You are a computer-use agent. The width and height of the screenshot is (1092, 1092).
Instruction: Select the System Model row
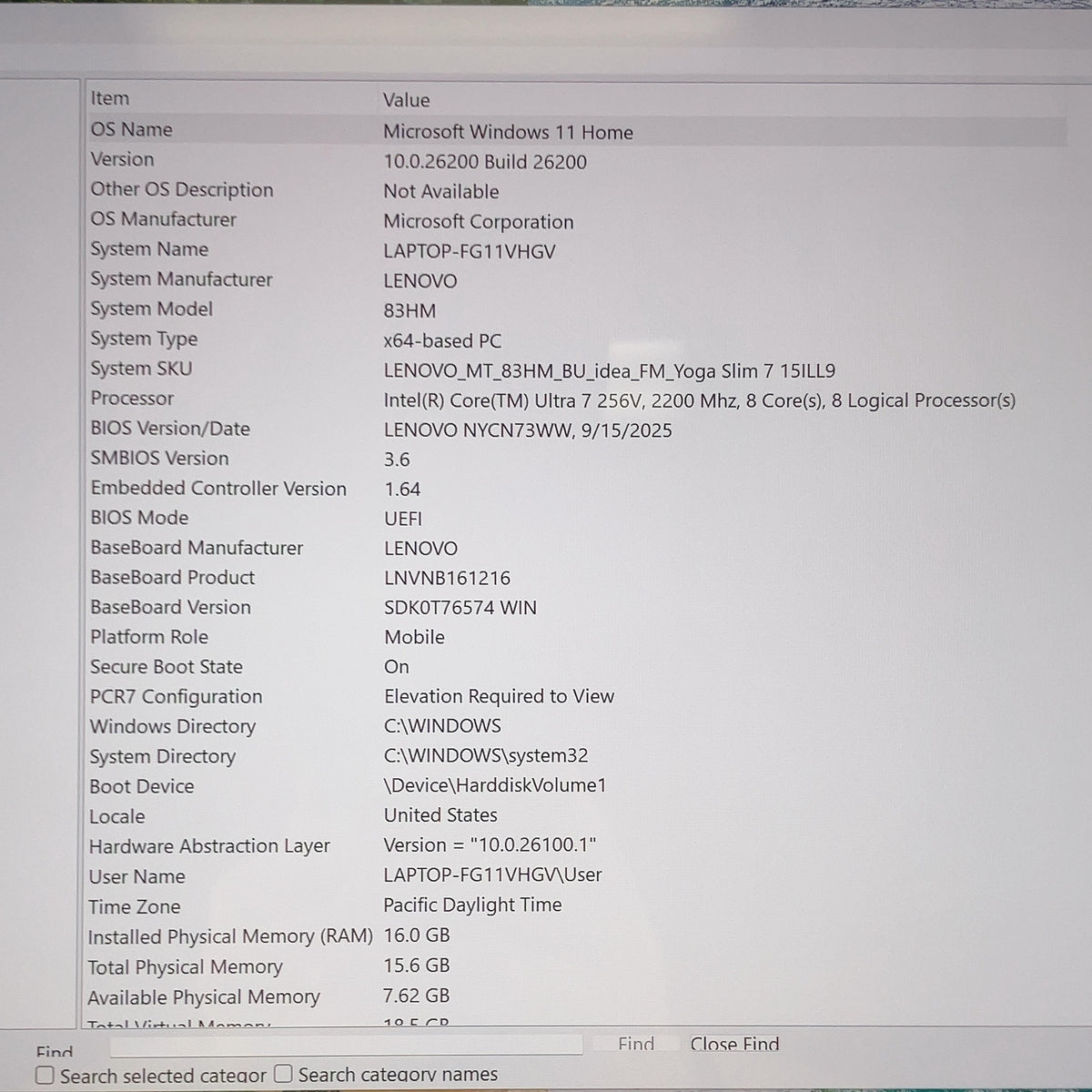[576, 310]
